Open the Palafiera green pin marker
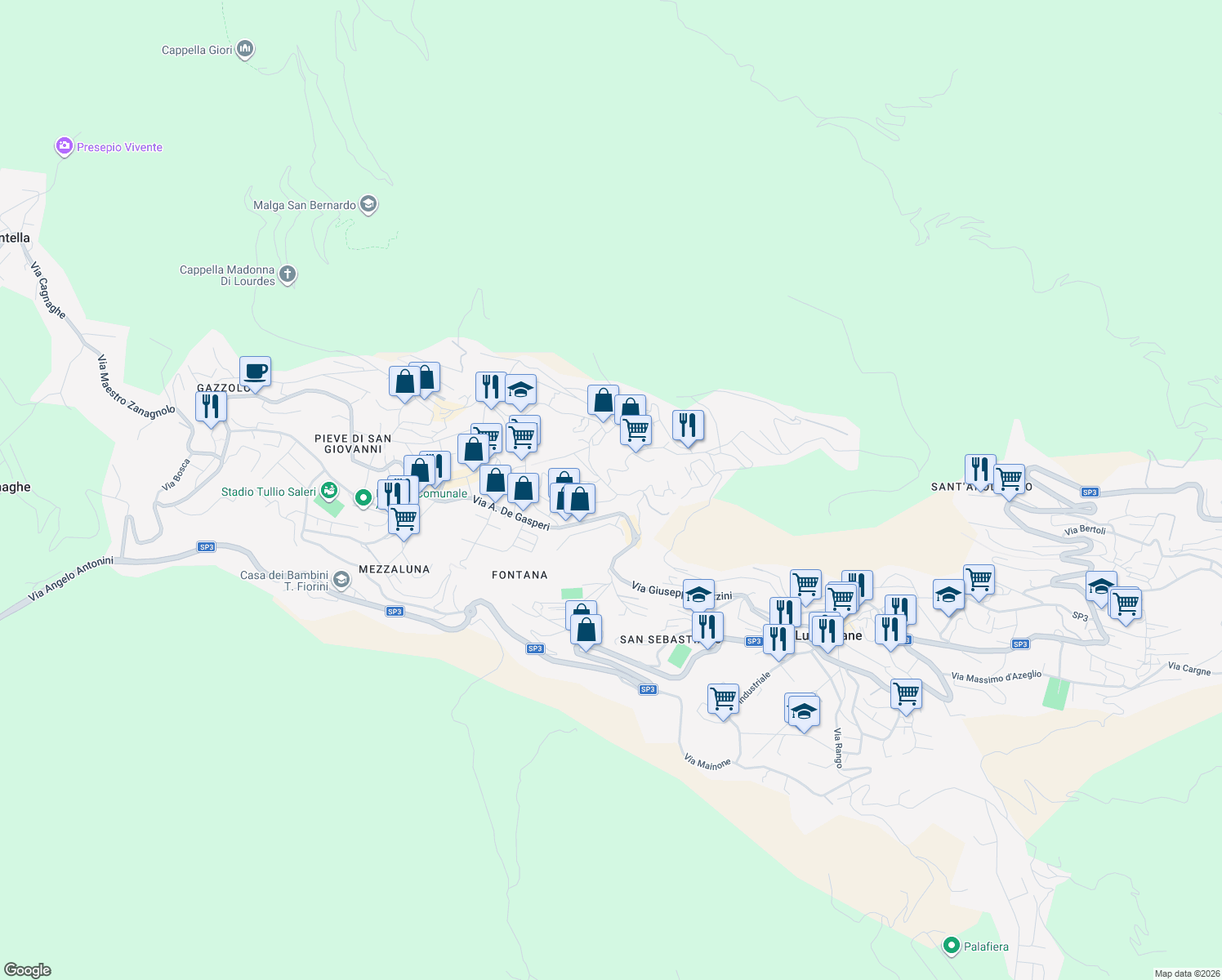The image size is (1222, 980). [x=951, y=946]
